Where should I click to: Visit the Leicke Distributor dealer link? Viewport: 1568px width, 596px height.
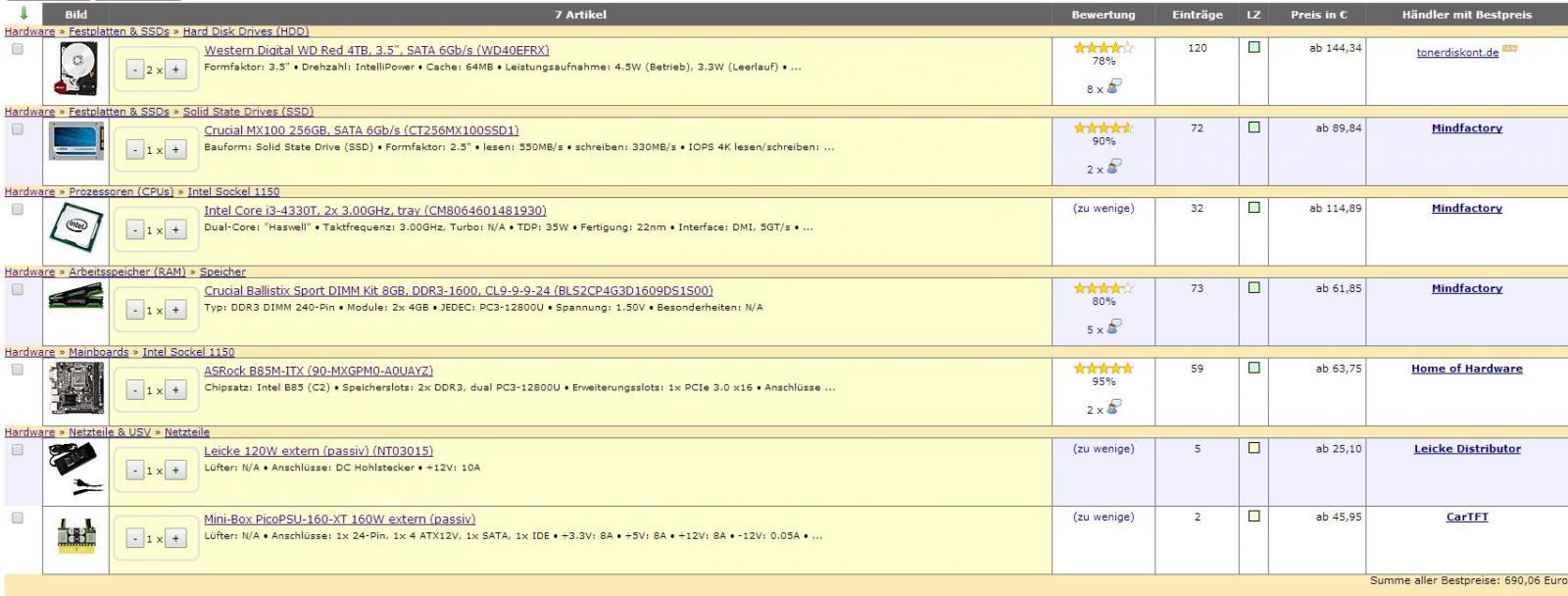point(1467,449)
